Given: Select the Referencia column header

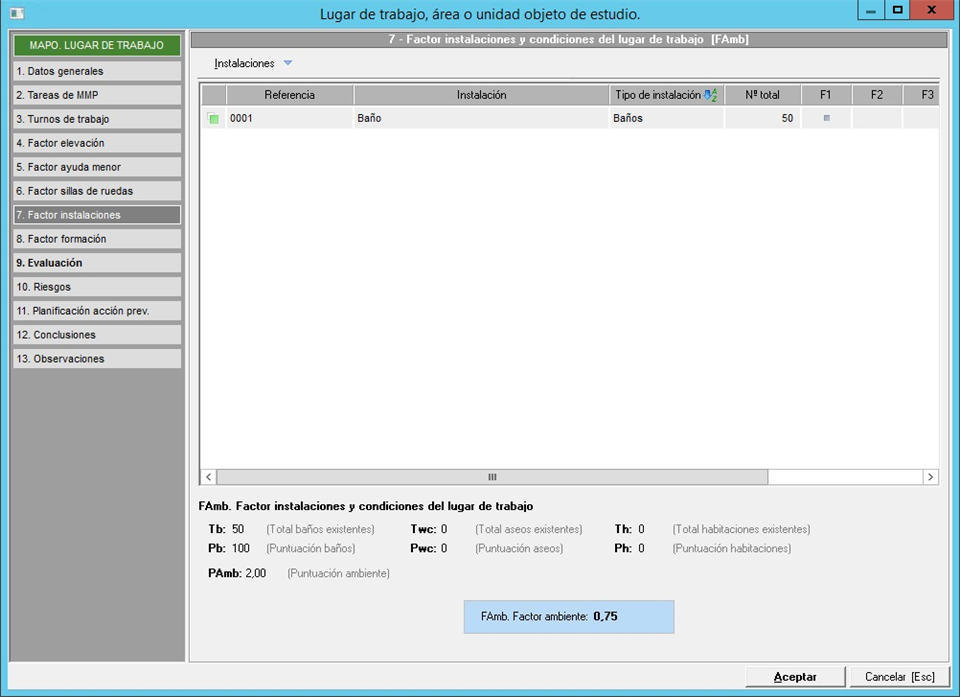Looking at the screenshot, I should click(289, 95).
